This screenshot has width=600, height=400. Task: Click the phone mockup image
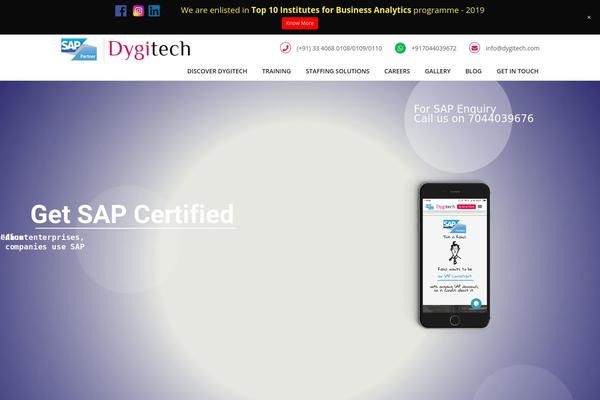pyautogui.click(x=455, y=255)
